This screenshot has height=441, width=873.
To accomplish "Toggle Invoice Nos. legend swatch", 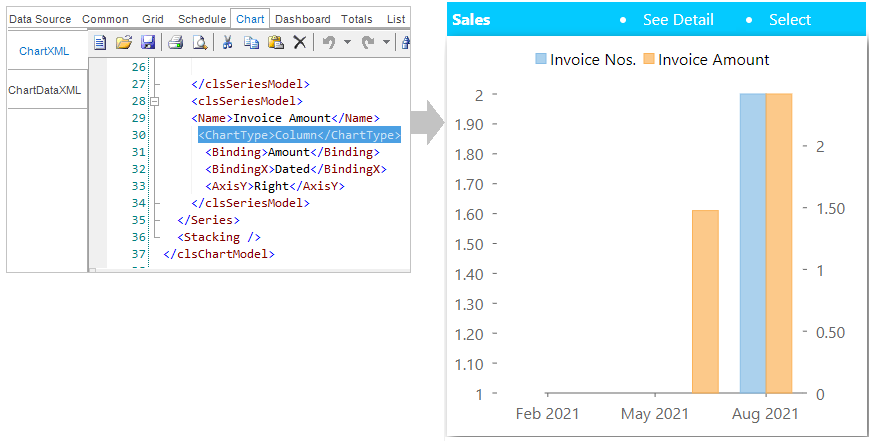I will pyautogui.click(x=541, y=59).
